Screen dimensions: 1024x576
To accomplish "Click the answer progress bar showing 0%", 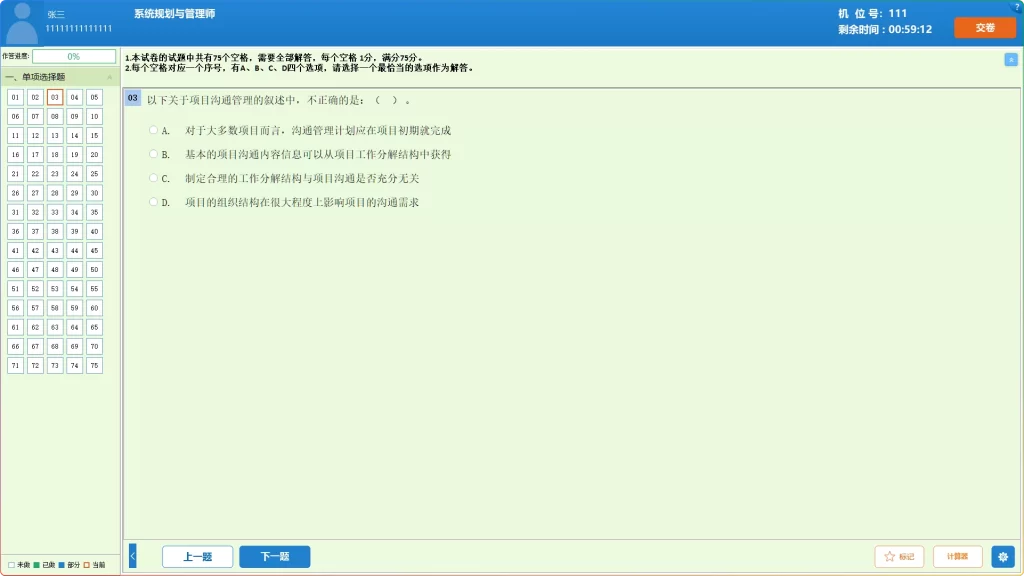I will [74, 57].
